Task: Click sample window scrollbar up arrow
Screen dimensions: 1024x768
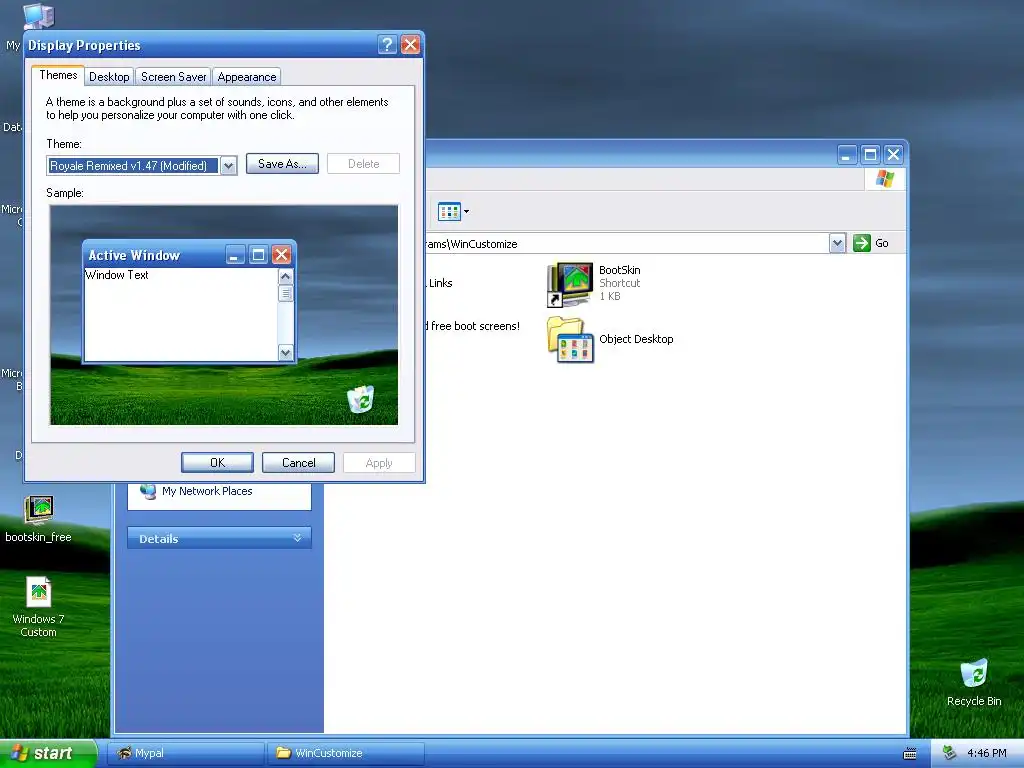Action: [285, 277]
